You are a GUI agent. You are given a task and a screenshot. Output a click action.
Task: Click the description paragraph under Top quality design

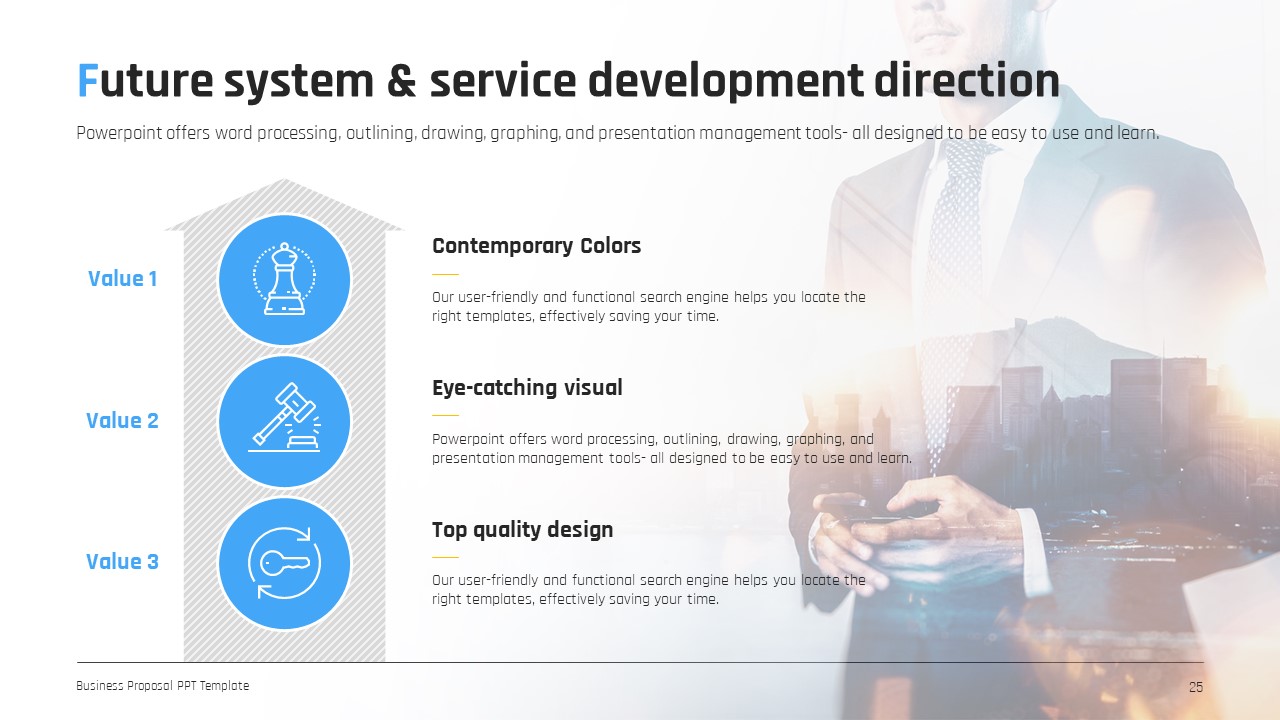click(x=648, y=590)
